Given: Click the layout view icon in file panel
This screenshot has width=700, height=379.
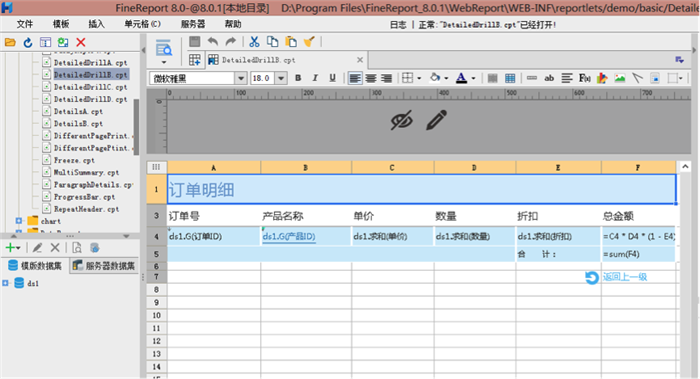Looking at the screenshot, I should [45, 42].
